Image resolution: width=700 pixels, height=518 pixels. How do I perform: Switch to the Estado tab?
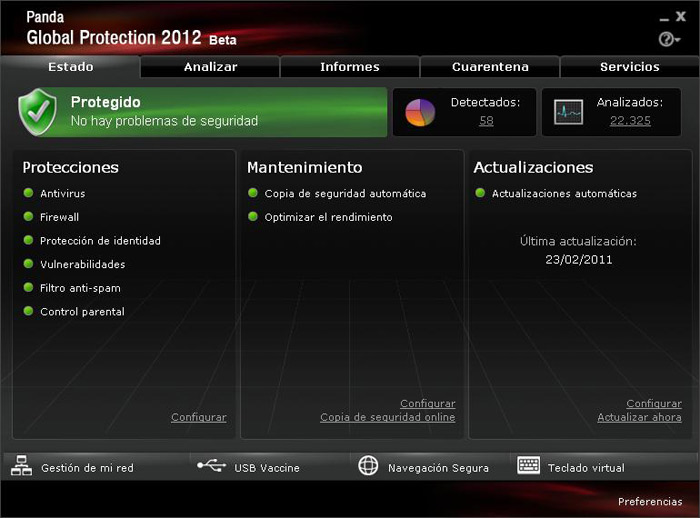coord(71,67)
